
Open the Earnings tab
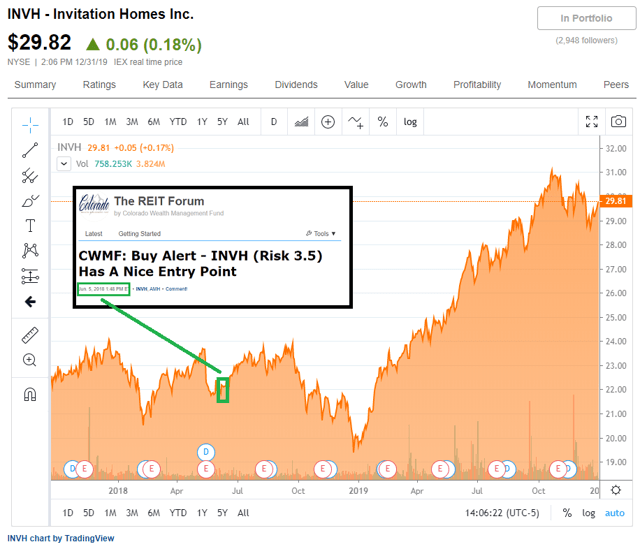229,84
